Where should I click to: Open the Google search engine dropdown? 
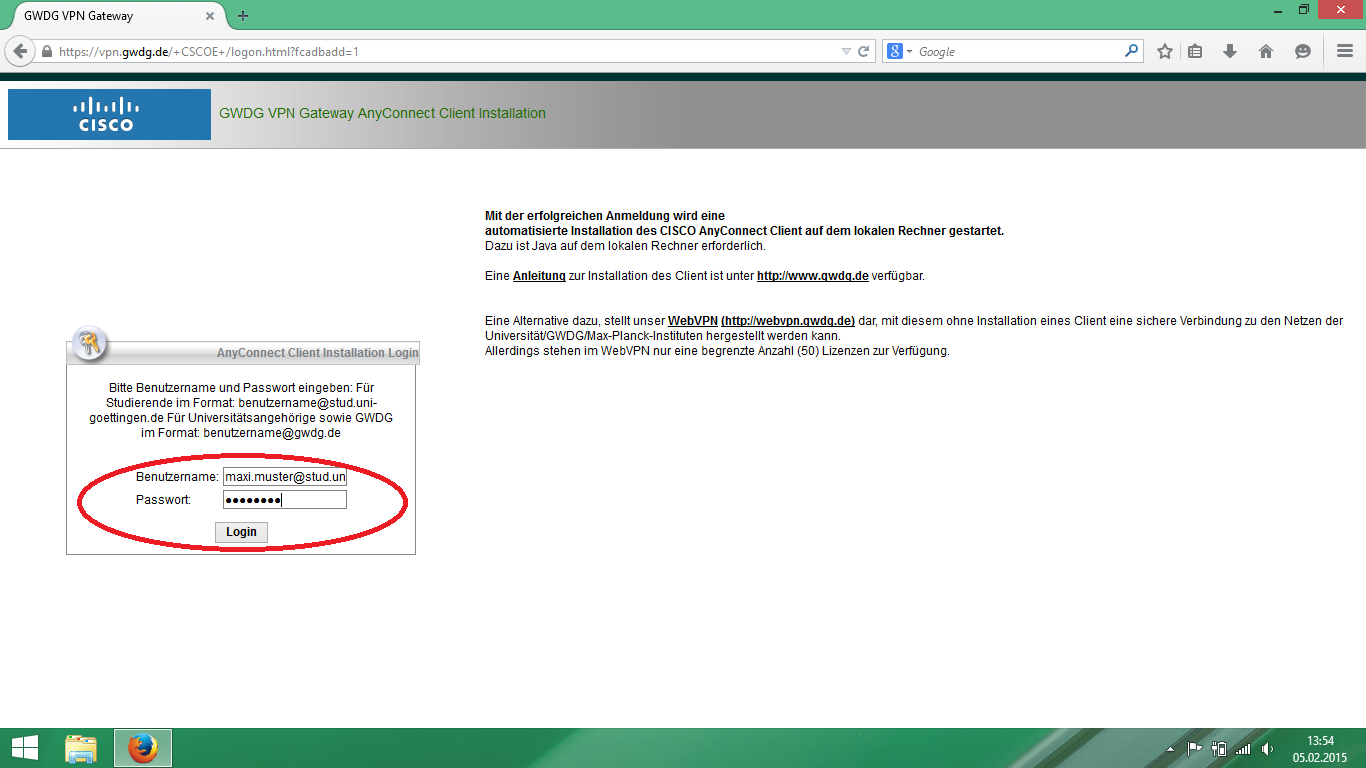click(900, 51)
